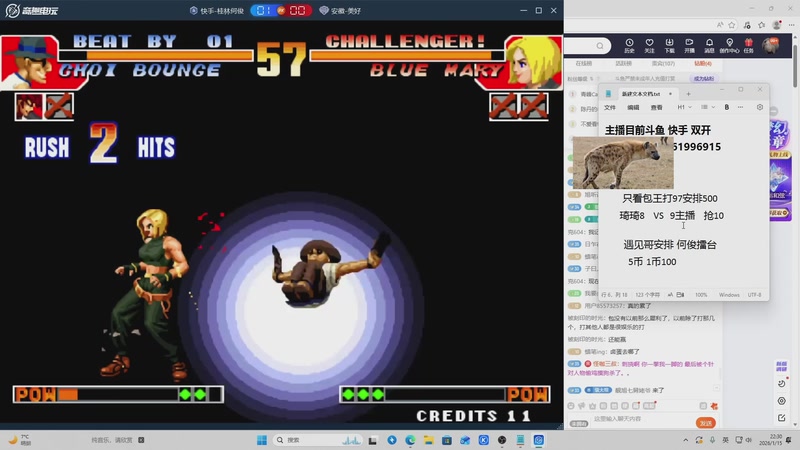The width and height of the screenshot is (800, 450).
Task: Click the target circle icon in right sidebar
Action: (782, 401)
